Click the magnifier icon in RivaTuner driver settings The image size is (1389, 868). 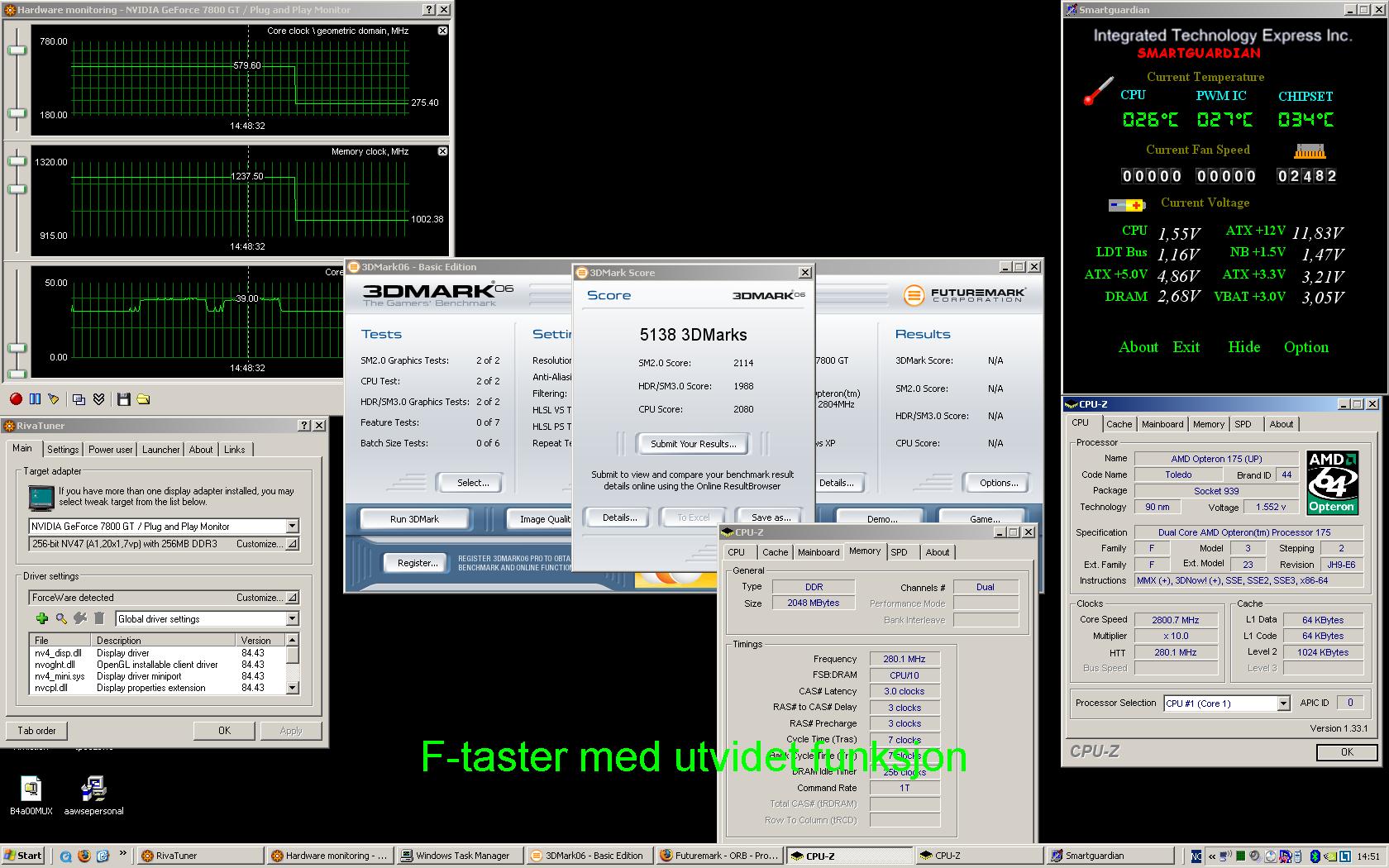point(61,618)
